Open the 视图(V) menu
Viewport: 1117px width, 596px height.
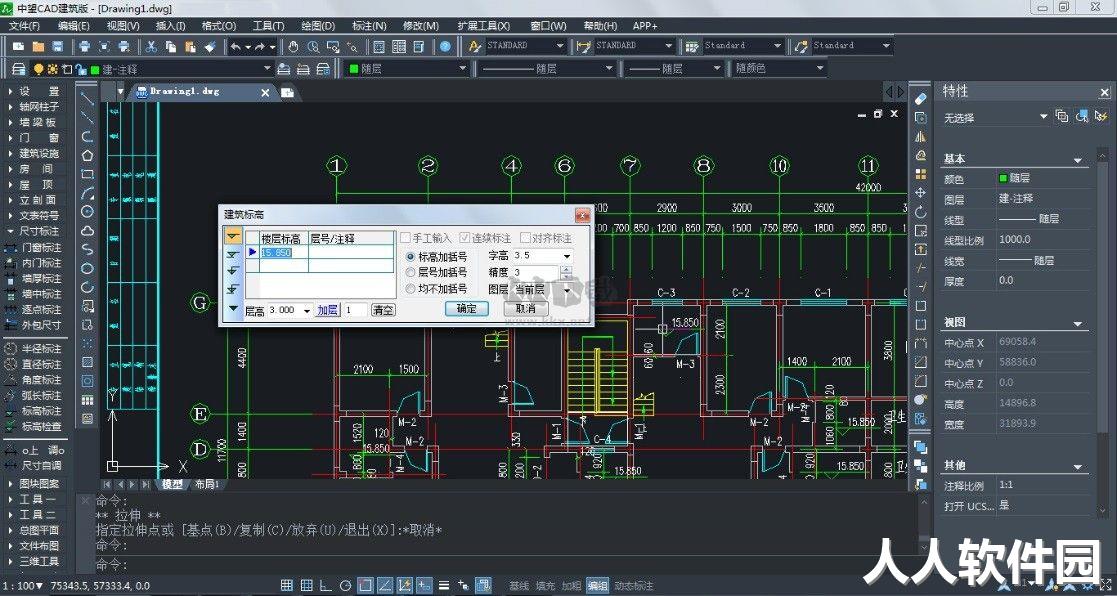point(123,26)
